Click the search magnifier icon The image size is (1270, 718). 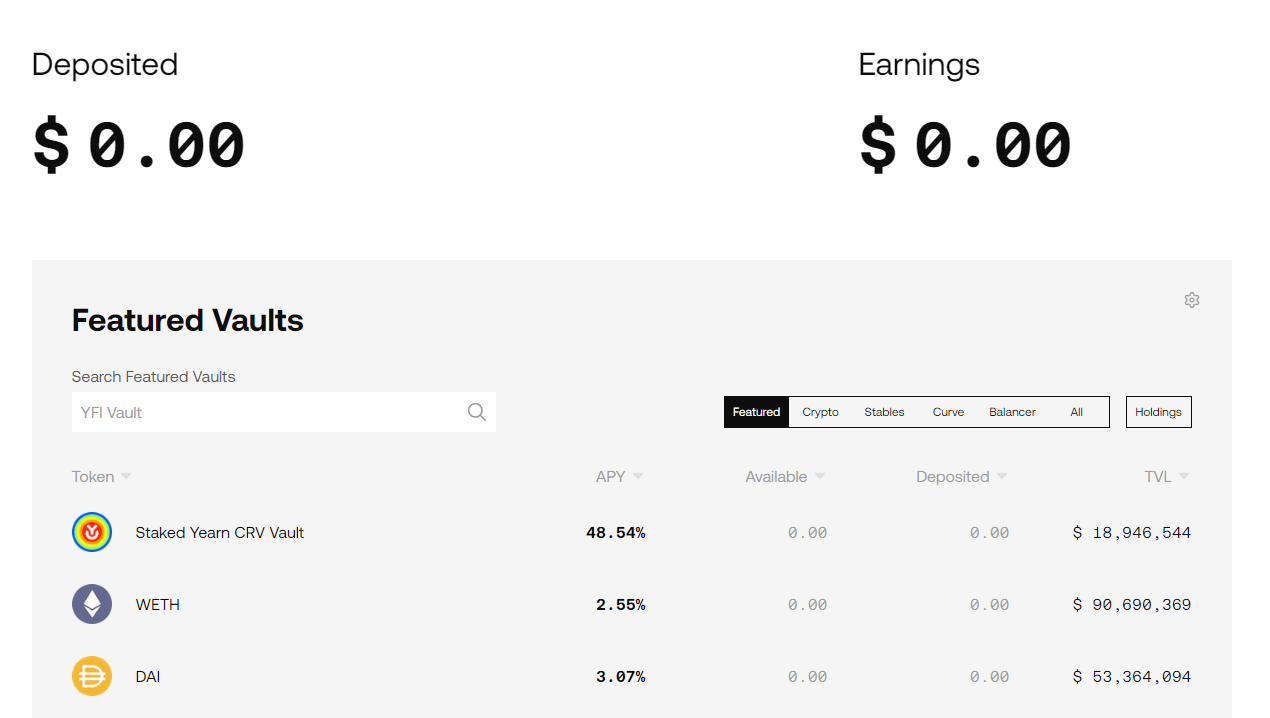coord(477,412)
